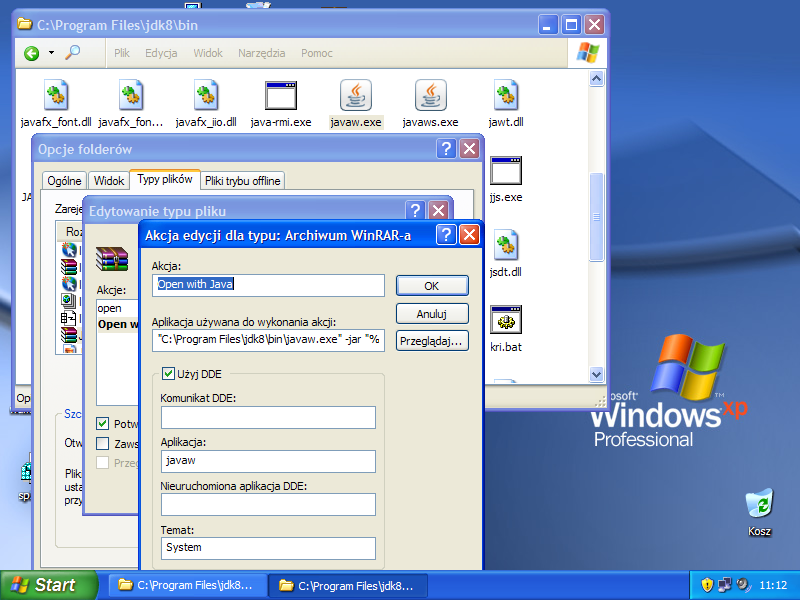Switch to the Typy plików tab
The width and height of the screenshot is (800, 600).
[x=165, y=179]
